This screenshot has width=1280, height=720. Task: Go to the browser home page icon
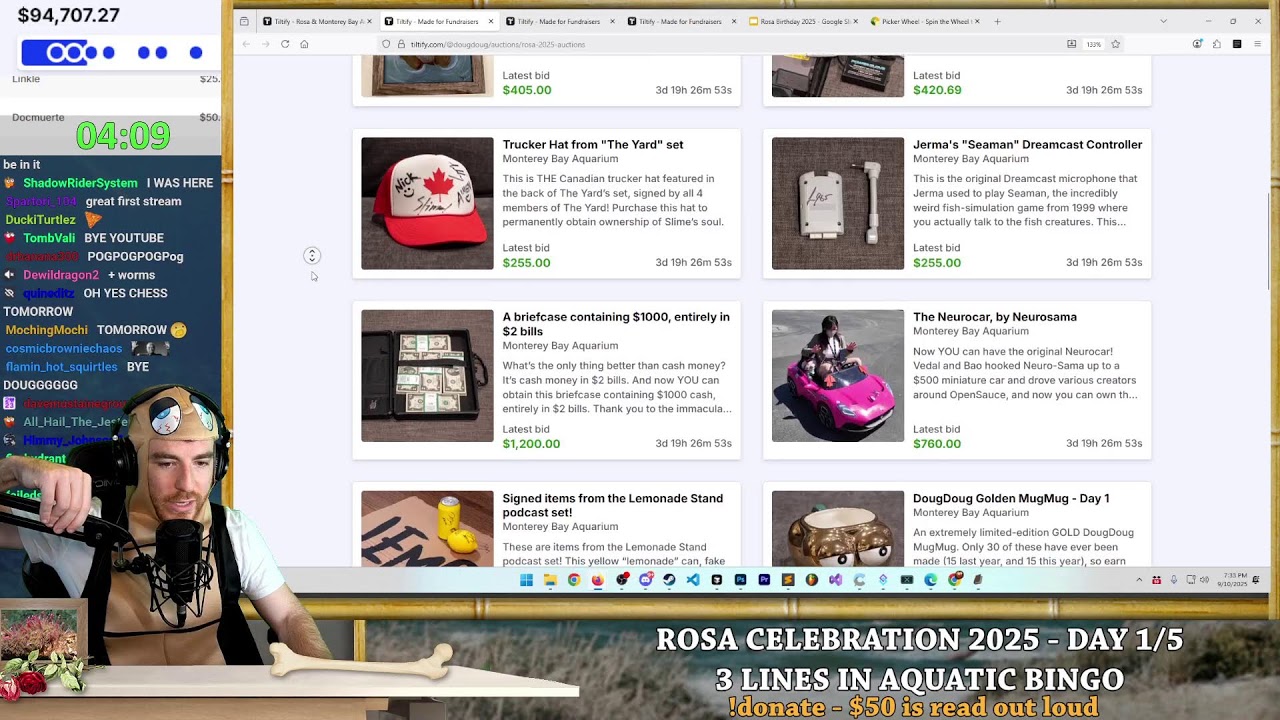click(304, 44)
